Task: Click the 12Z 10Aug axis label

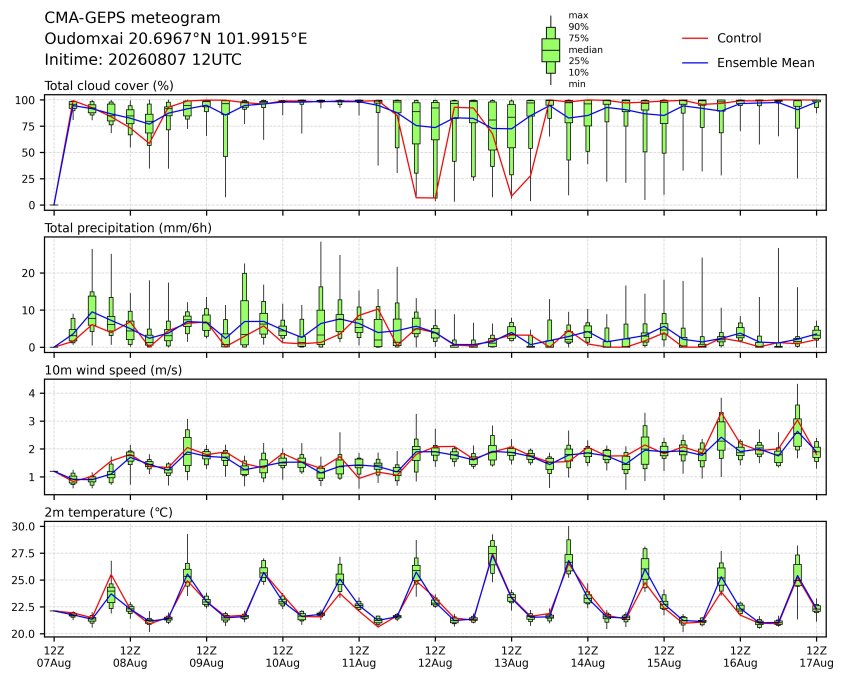Action: [x=282, y=656]
